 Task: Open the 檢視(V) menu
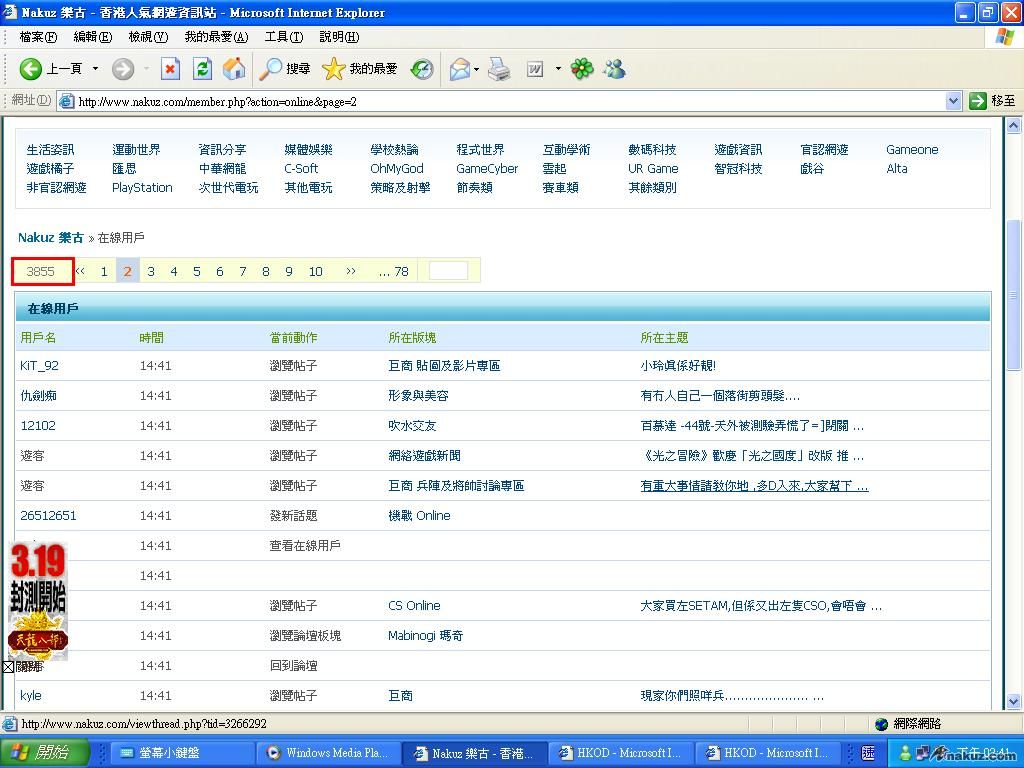click(x=148, y=37)
